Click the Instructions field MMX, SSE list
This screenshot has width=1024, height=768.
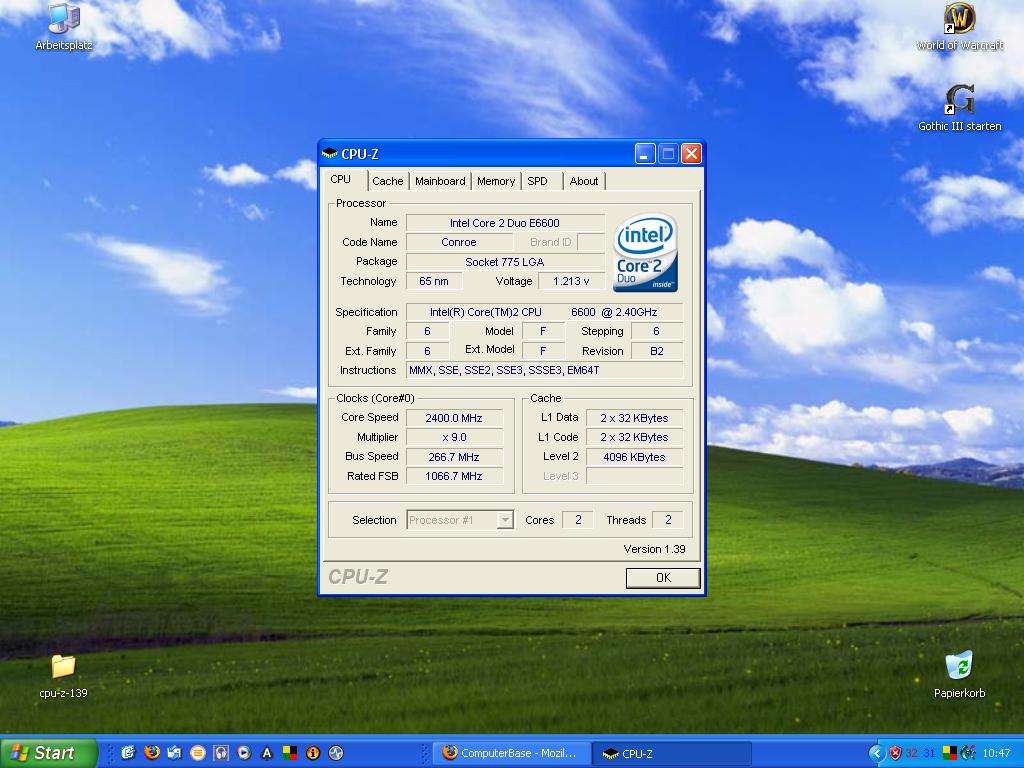(544, 370)
